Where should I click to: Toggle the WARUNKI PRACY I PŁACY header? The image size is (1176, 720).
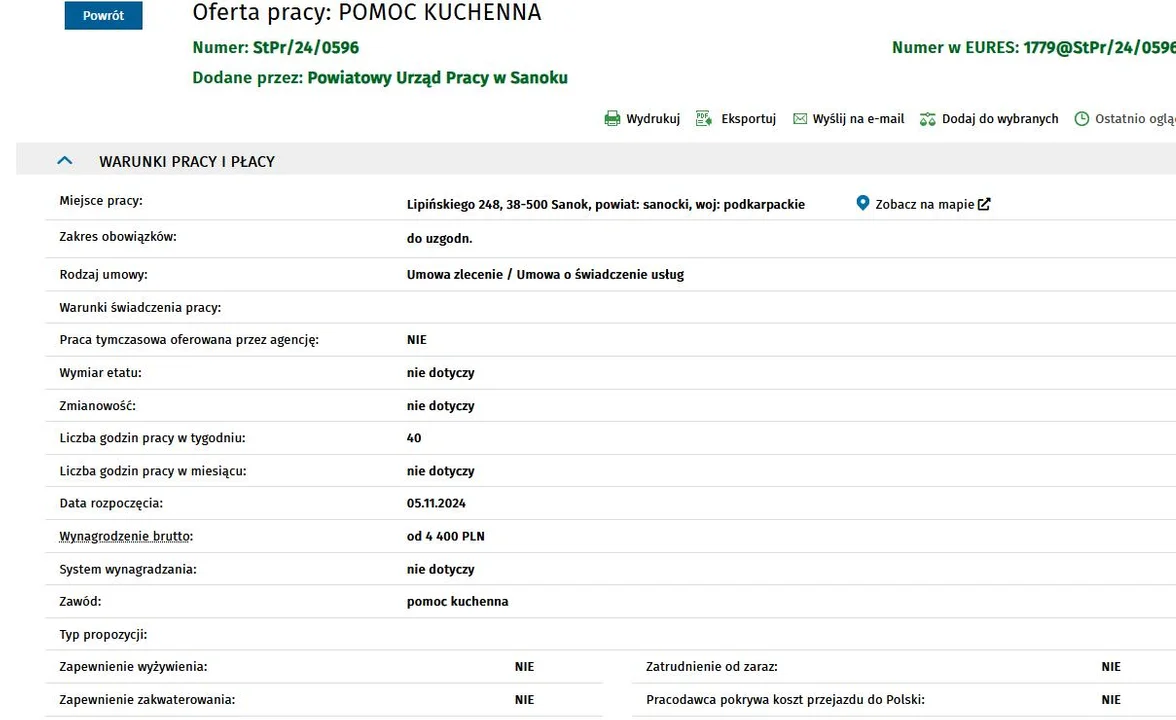[x=187, y=161]
